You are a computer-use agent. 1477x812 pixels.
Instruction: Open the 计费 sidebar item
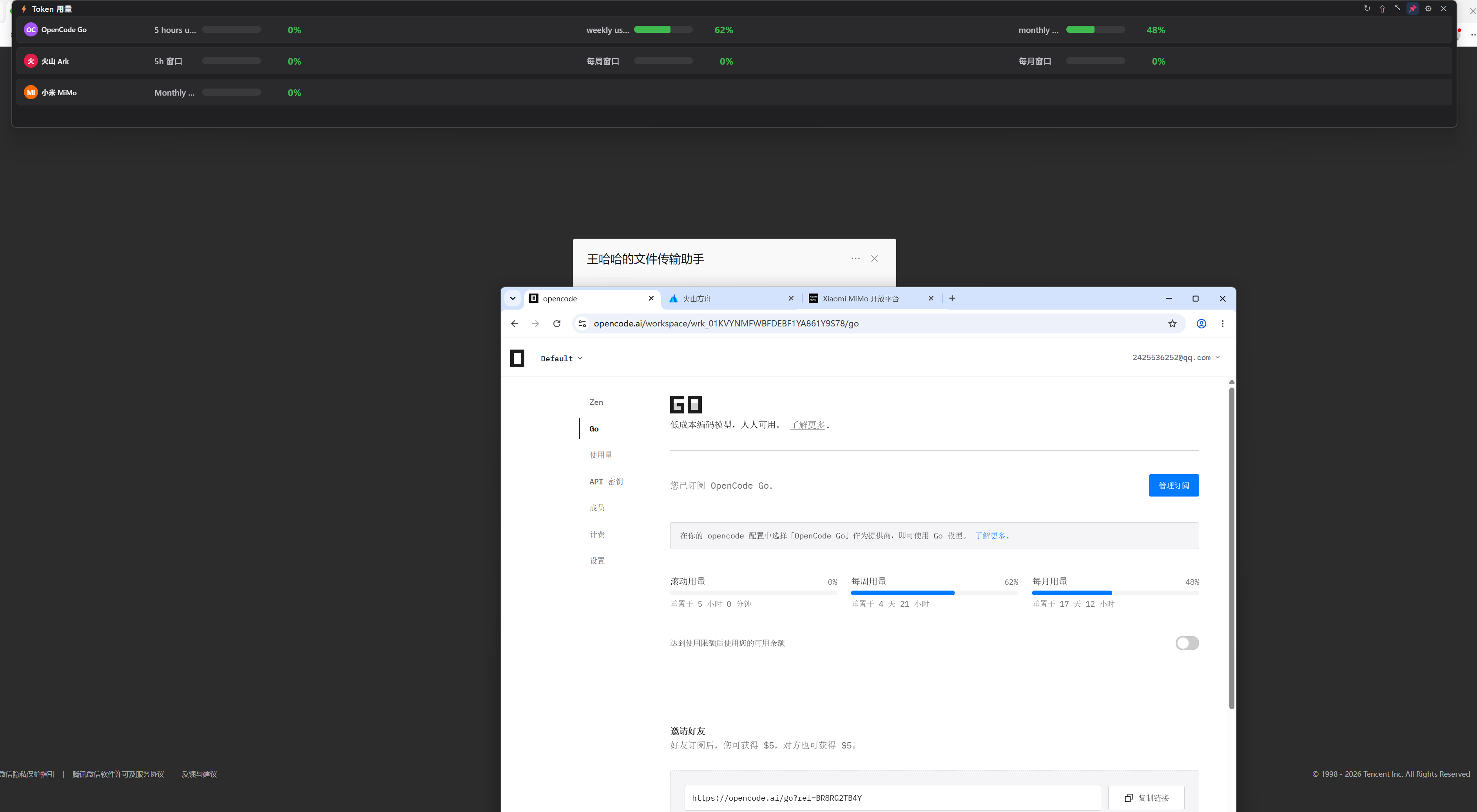pyautogui.click(x=597, y=534)
